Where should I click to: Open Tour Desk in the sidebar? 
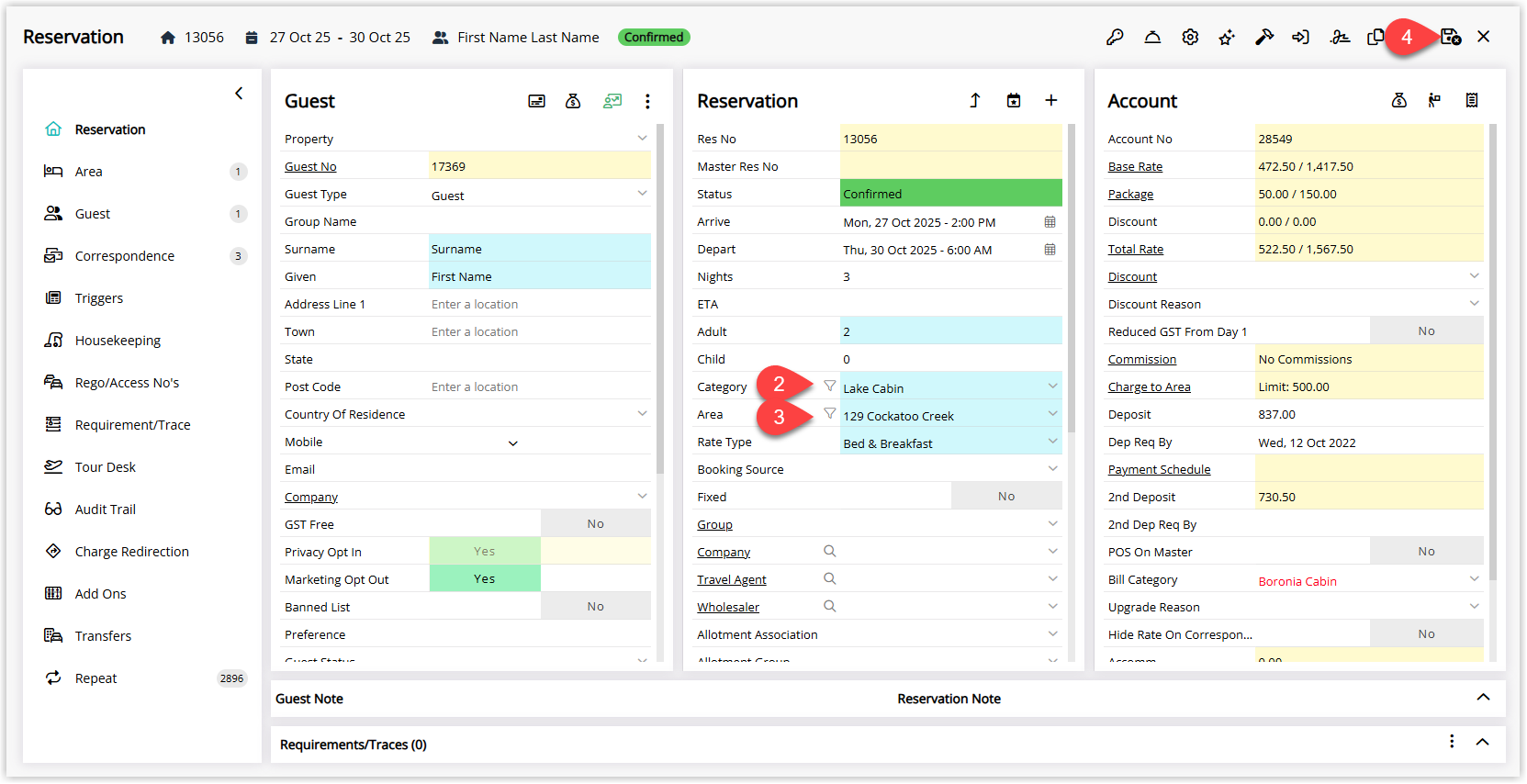tap(144, 467)
